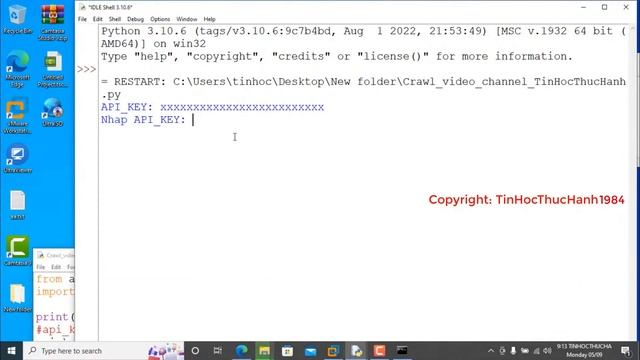Click the IDLE Shell title bar Python icon

[x=82, y=7]
